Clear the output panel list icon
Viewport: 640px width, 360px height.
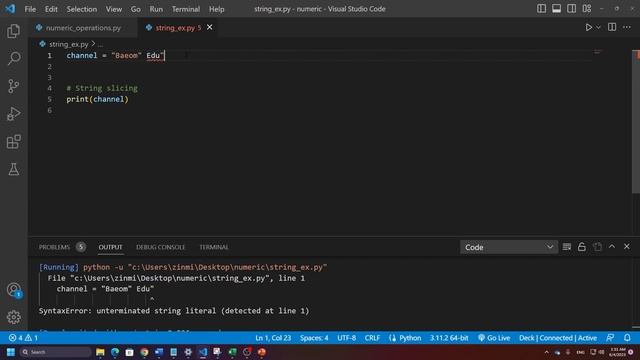[x=567, y=247]
